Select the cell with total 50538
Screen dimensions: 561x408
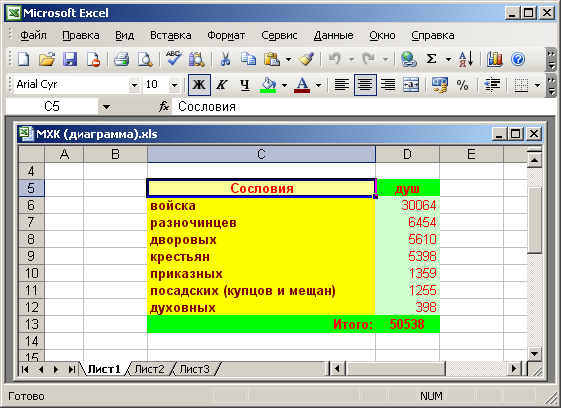pyautogui.click(x=408, y=324)
